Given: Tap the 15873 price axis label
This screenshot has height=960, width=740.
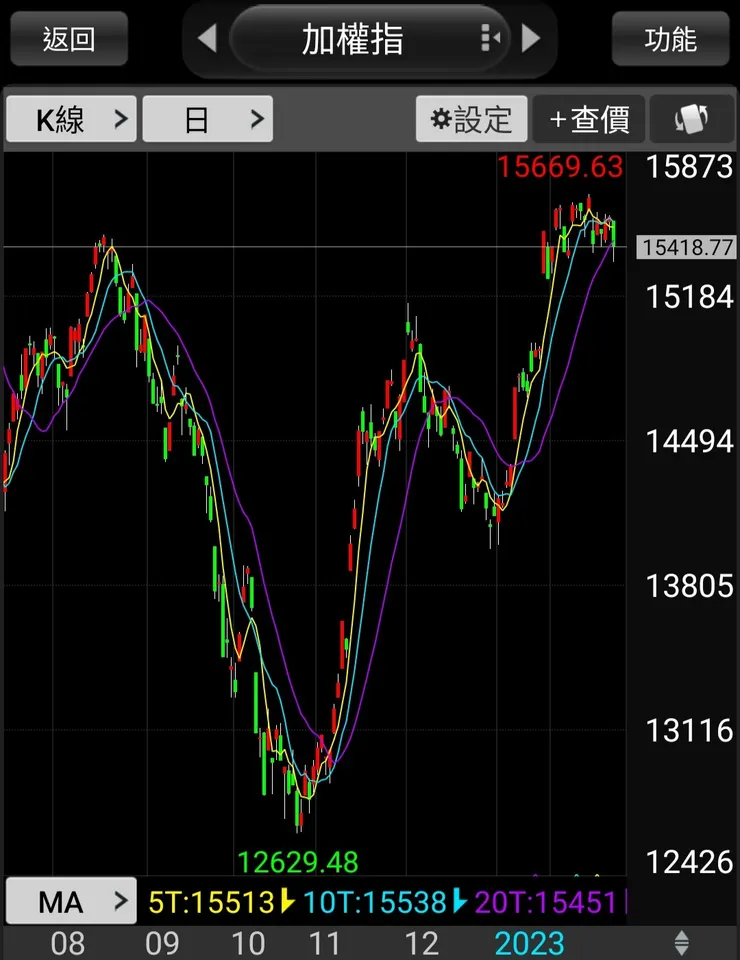Looking at the screenshot, I should 689,167.
